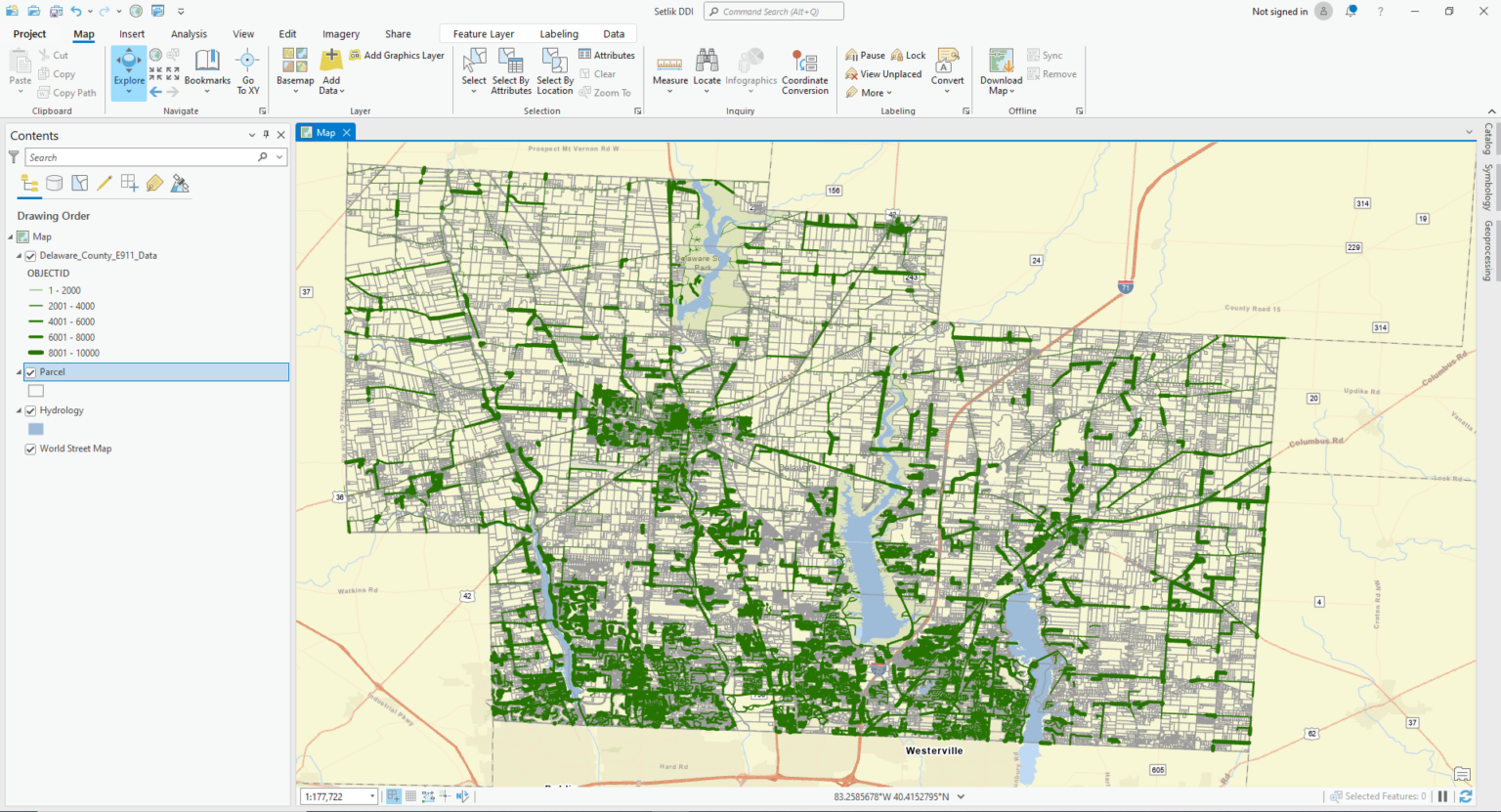Open Select By Attributes
The width and height of the screenshot is (1501, 812).
(x=510, y=68)
